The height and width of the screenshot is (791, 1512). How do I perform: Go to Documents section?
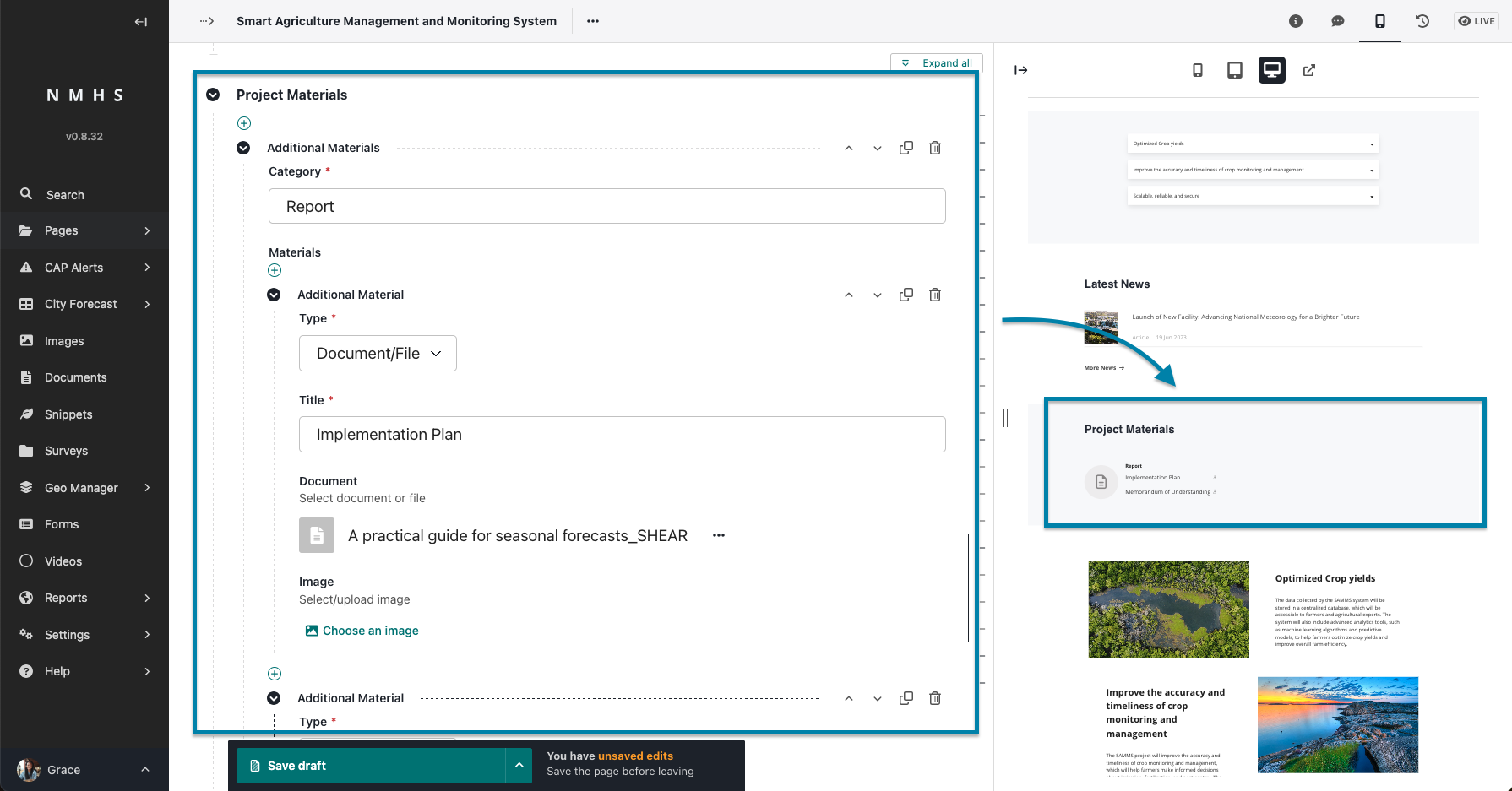[84, 377]
